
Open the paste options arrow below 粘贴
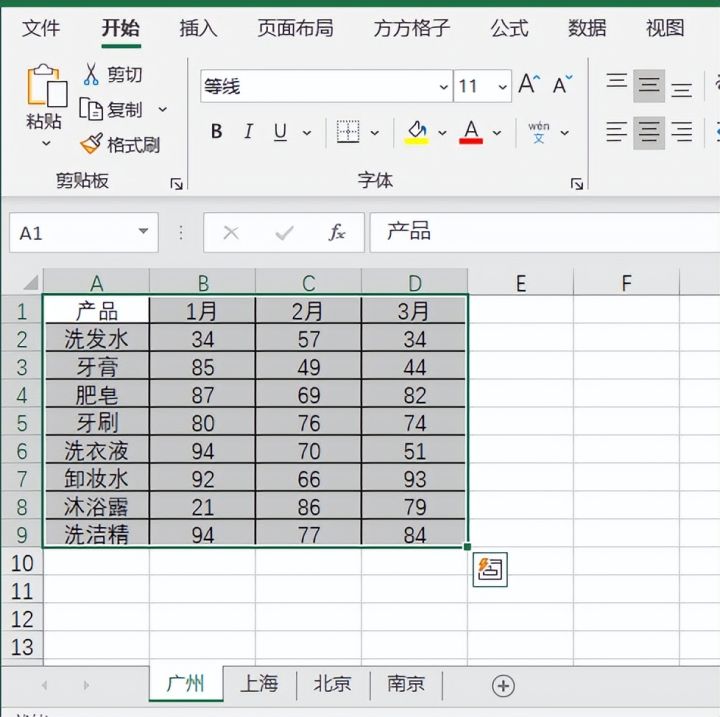click(x=46, y=143)
